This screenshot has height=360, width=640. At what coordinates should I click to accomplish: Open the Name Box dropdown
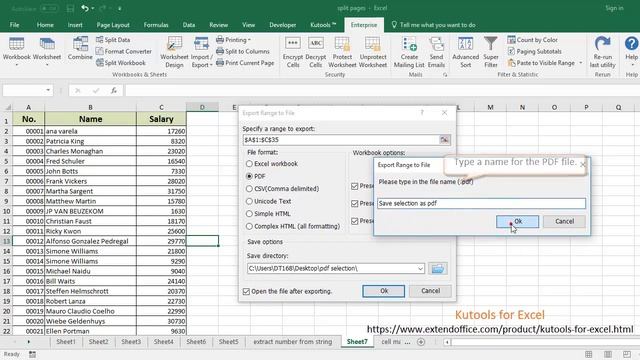pyautogui.click(x=48, y=90)
